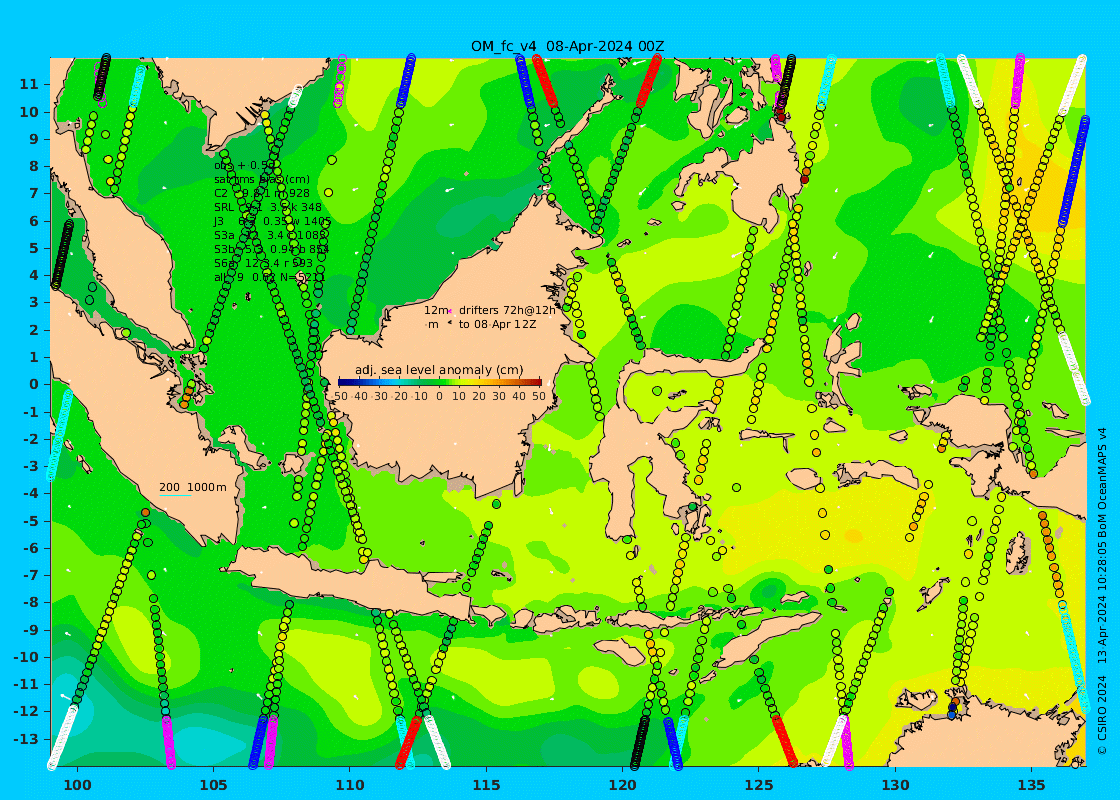Click the S3b satellite statistics row
This screenshot has width=1120, height=800.
click(272, 249)
